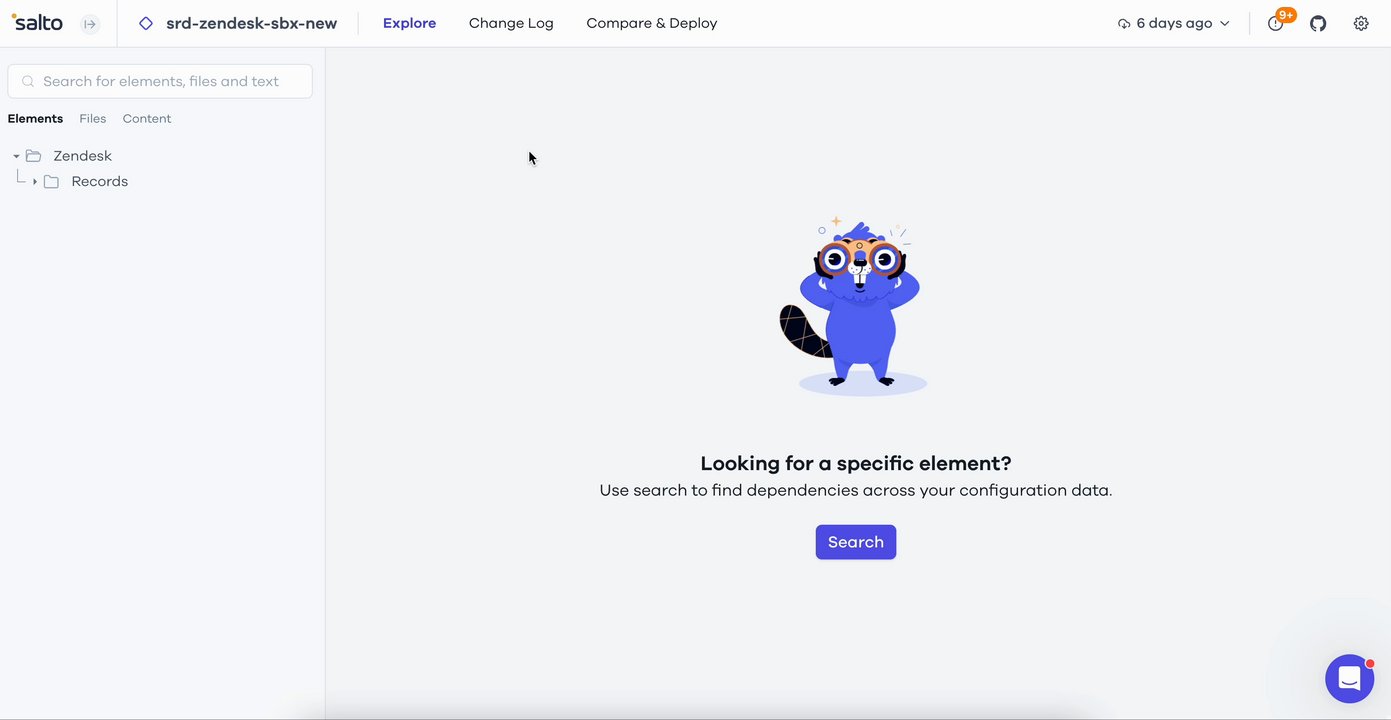Click the blue Search button
Screen dimensions: 1391x720
click(856, 542)
